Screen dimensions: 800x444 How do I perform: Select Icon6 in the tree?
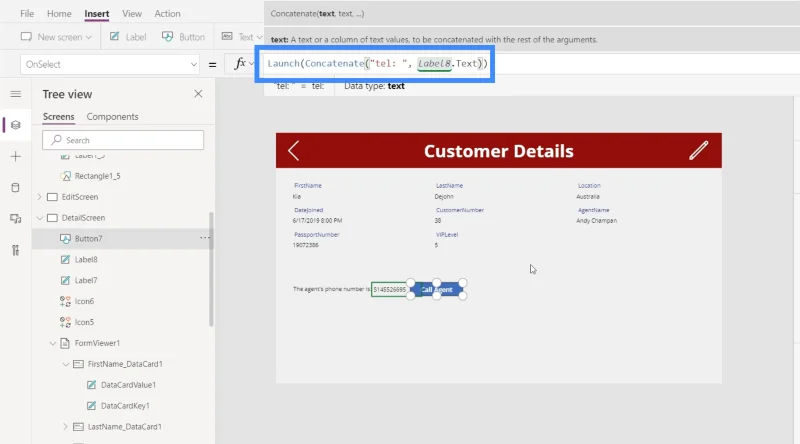(x=84, y=302)
